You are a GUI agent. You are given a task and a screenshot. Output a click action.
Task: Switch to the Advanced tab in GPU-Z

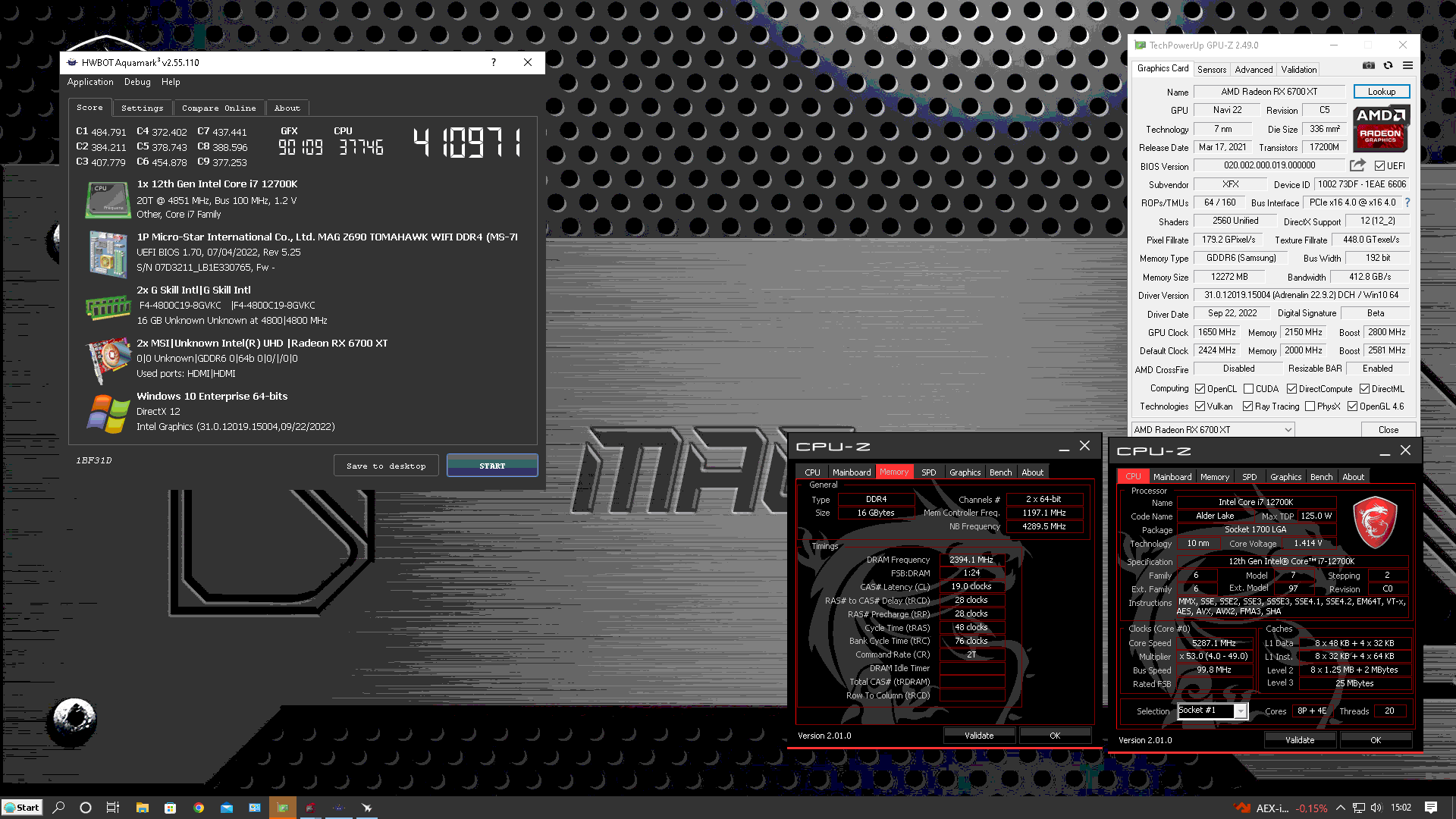(1254, 70)
